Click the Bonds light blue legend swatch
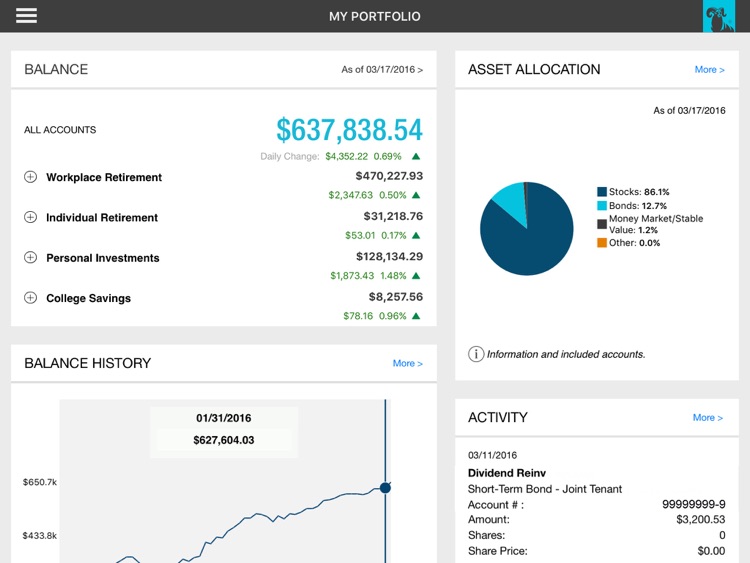 602,206
